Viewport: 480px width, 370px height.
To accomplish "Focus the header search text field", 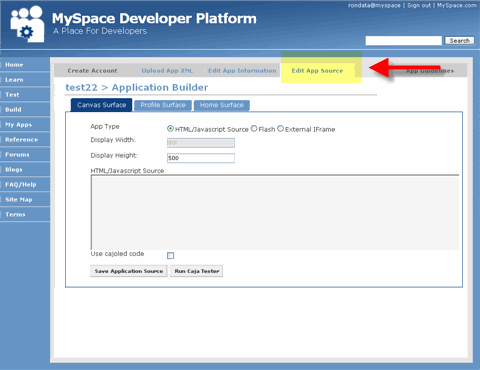I will 403,41.
